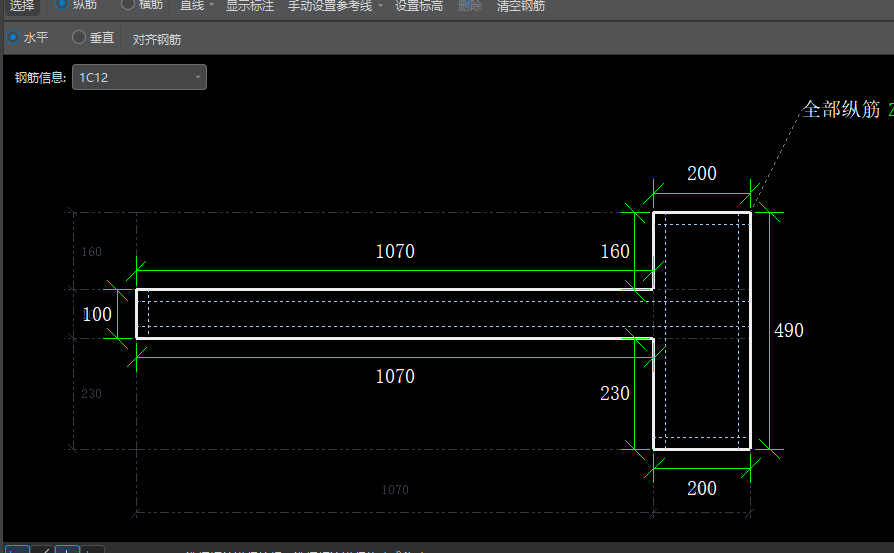This screenshot has width=894, height=553.
Task: Click the 100 thickness dimension value
Action: [97, 314]
